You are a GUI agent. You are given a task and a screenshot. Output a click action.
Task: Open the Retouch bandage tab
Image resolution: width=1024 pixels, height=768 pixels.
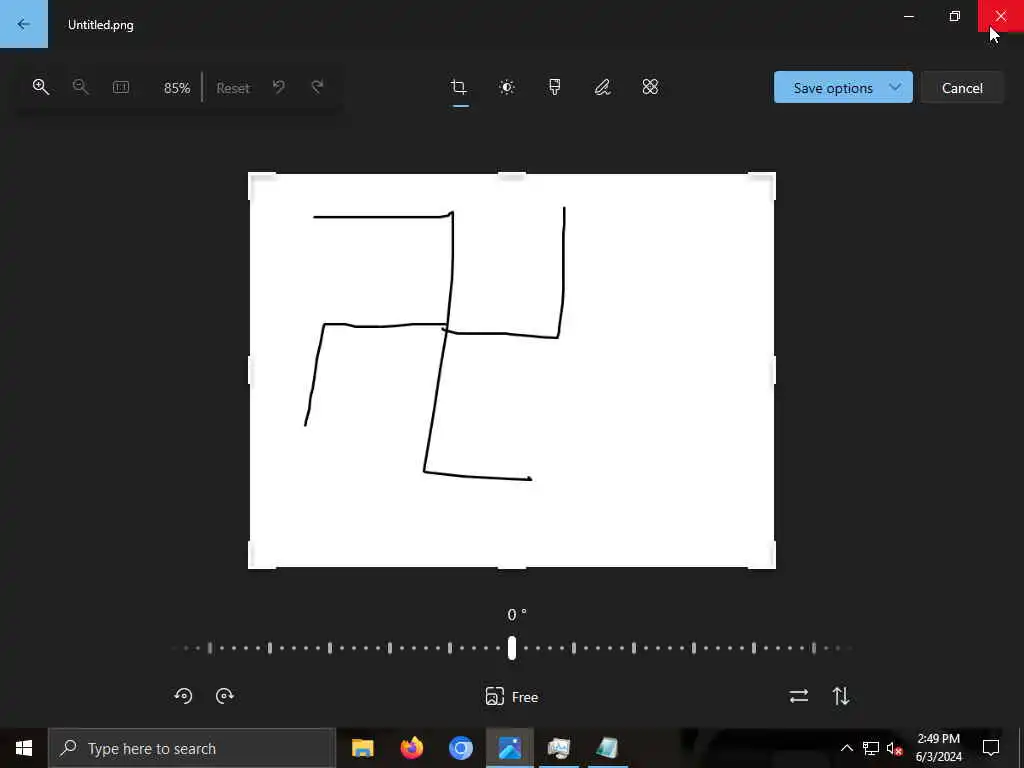650,87
